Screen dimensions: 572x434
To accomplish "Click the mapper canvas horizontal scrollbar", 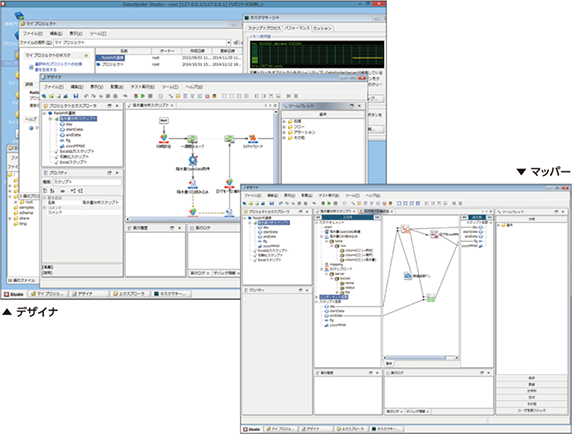I will tap(421, 358).
